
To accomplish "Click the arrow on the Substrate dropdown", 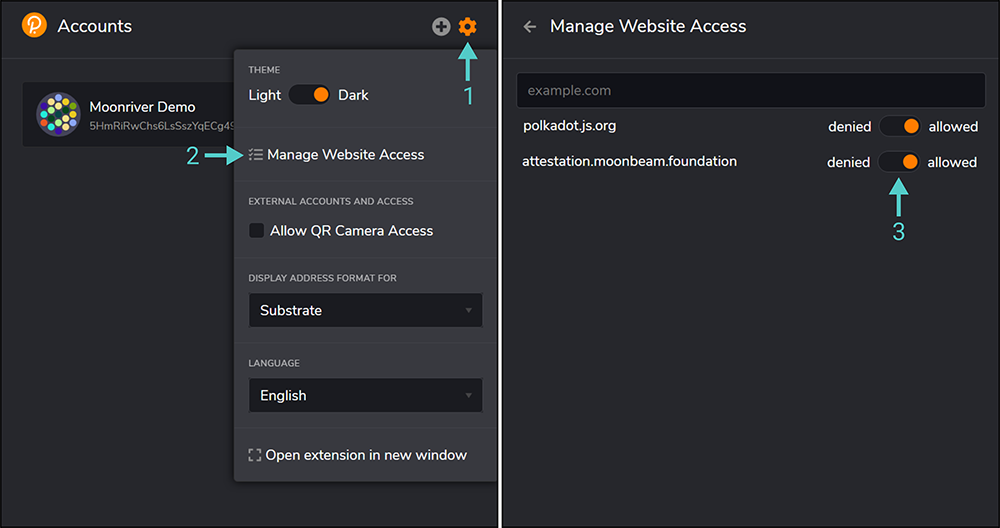I will (x=468, y=311).
